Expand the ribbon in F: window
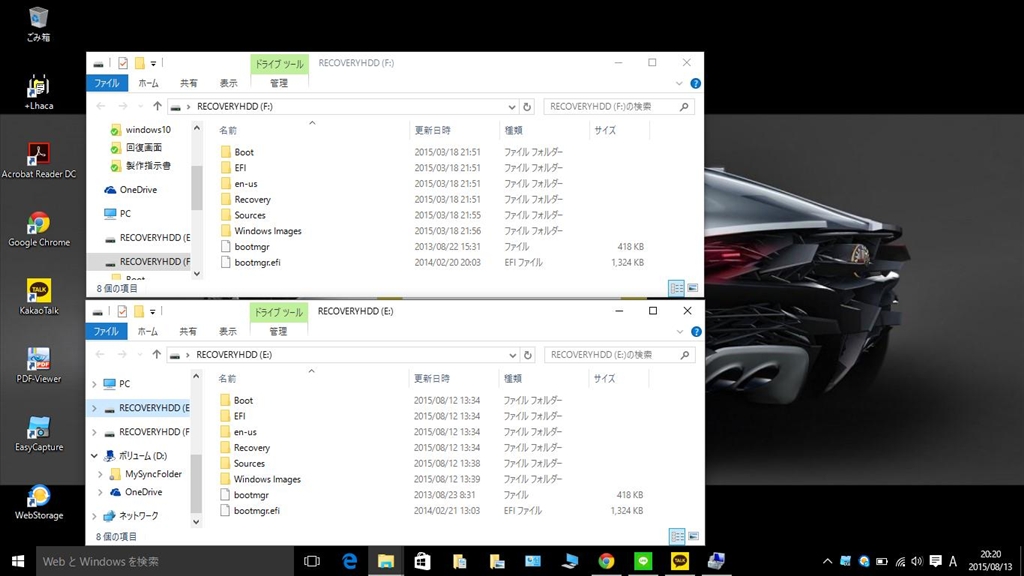The height and width of the screenshot is (576, 1024). pyautogui.click(x=679, y=84)
